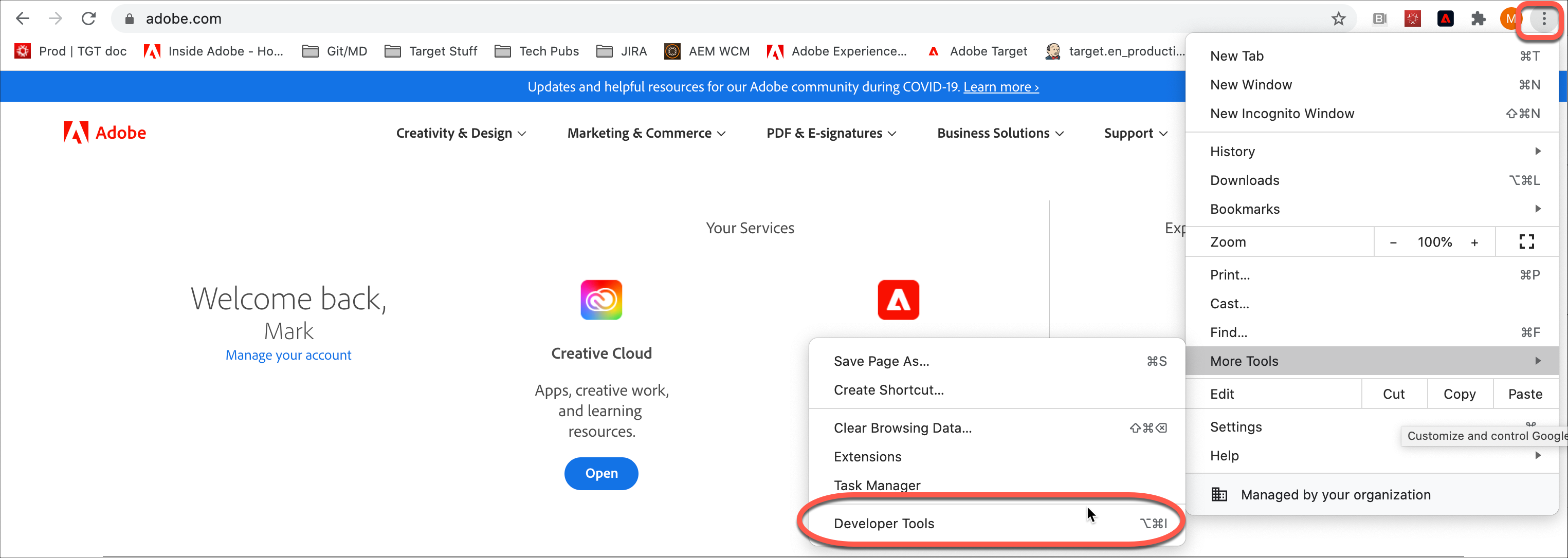
Task: Open the Extensions puzzle piece icon
Action: click(x=1478, y=19)
